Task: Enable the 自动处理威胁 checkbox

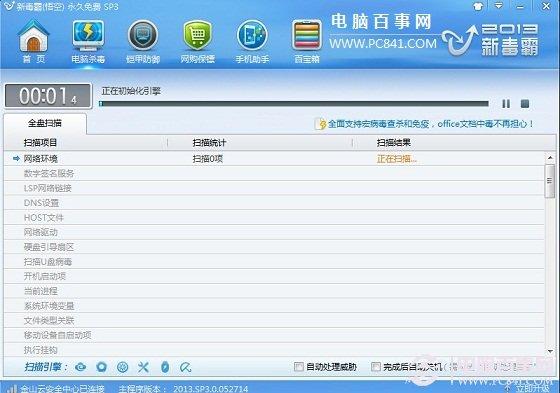Action: (x=299, y=367)
